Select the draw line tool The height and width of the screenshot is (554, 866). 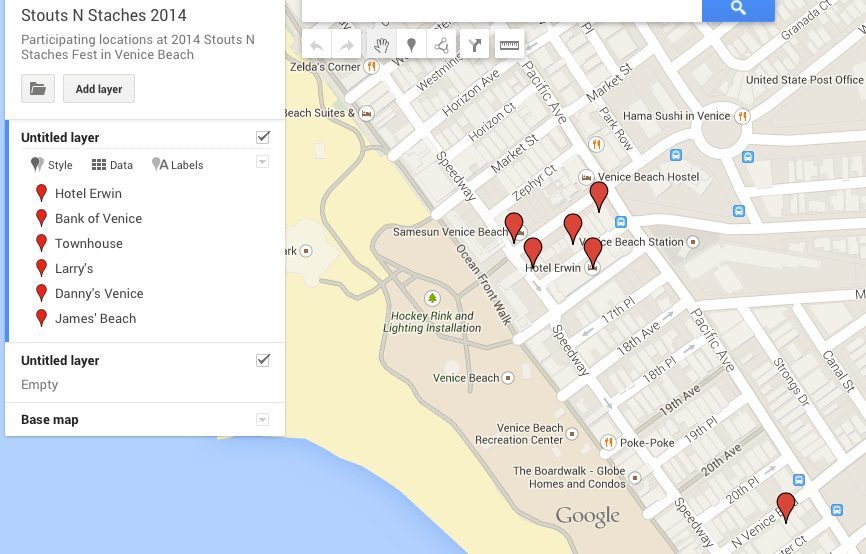point(440,45)
